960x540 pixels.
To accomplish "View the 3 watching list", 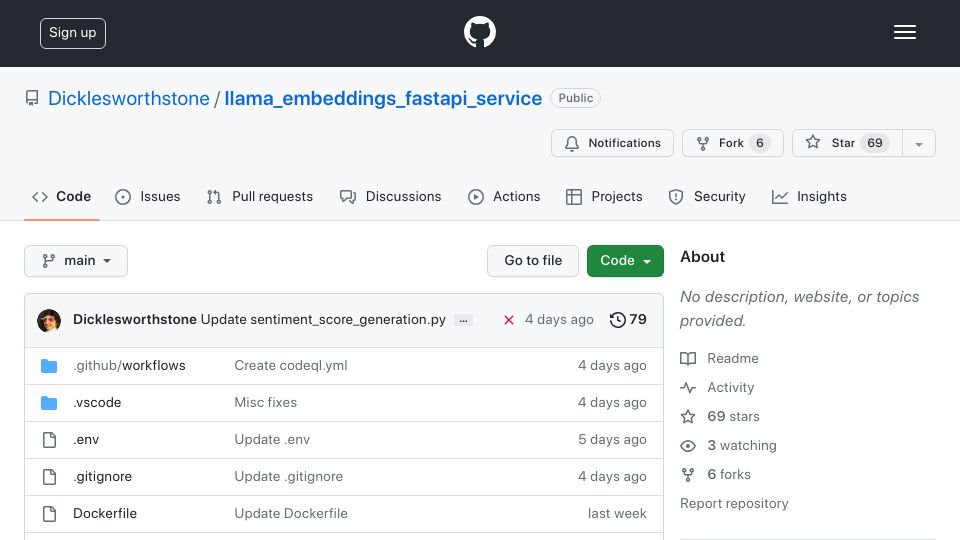I will 729,446.
